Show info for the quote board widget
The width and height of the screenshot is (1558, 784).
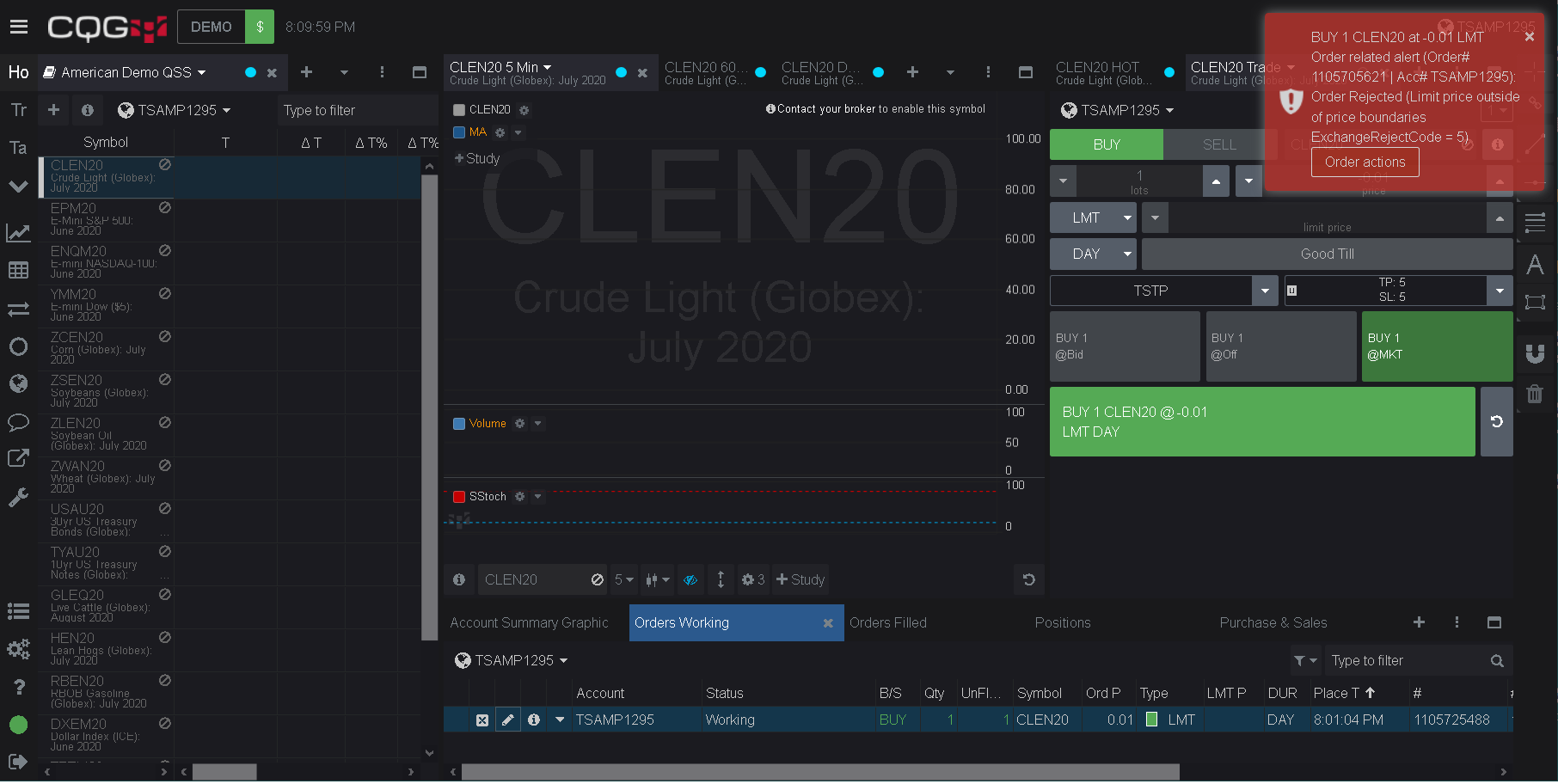(x=88, y=110)
